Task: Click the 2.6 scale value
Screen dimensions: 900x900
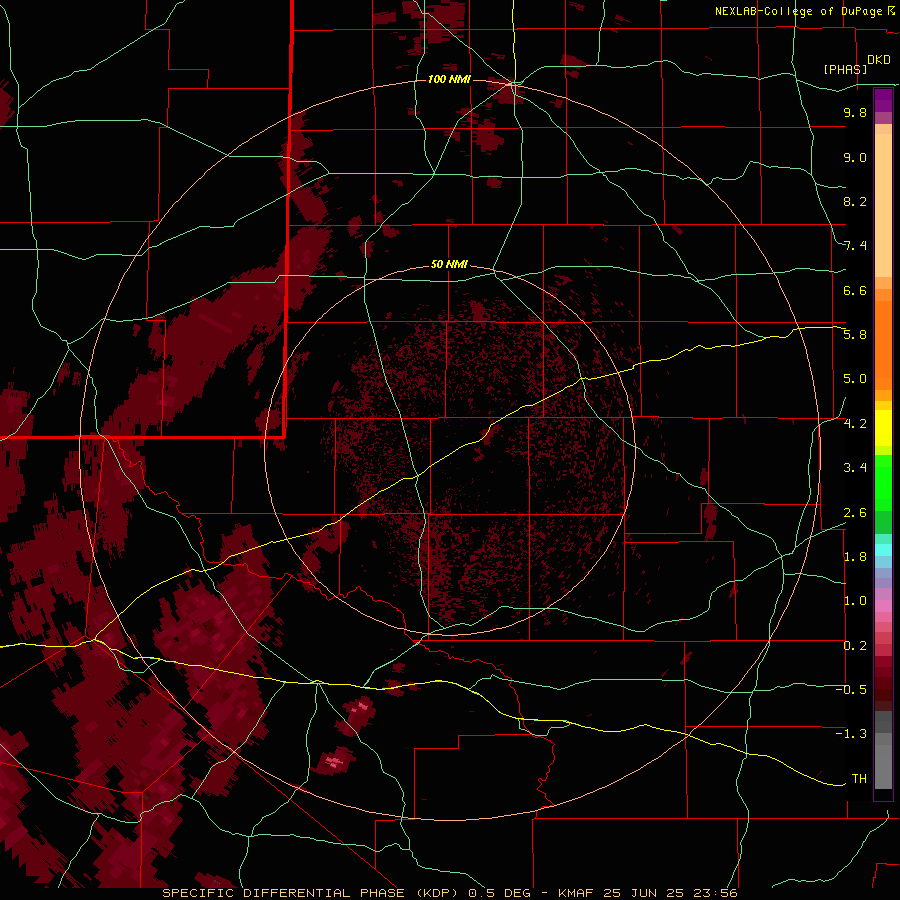Action: (855, 513)
